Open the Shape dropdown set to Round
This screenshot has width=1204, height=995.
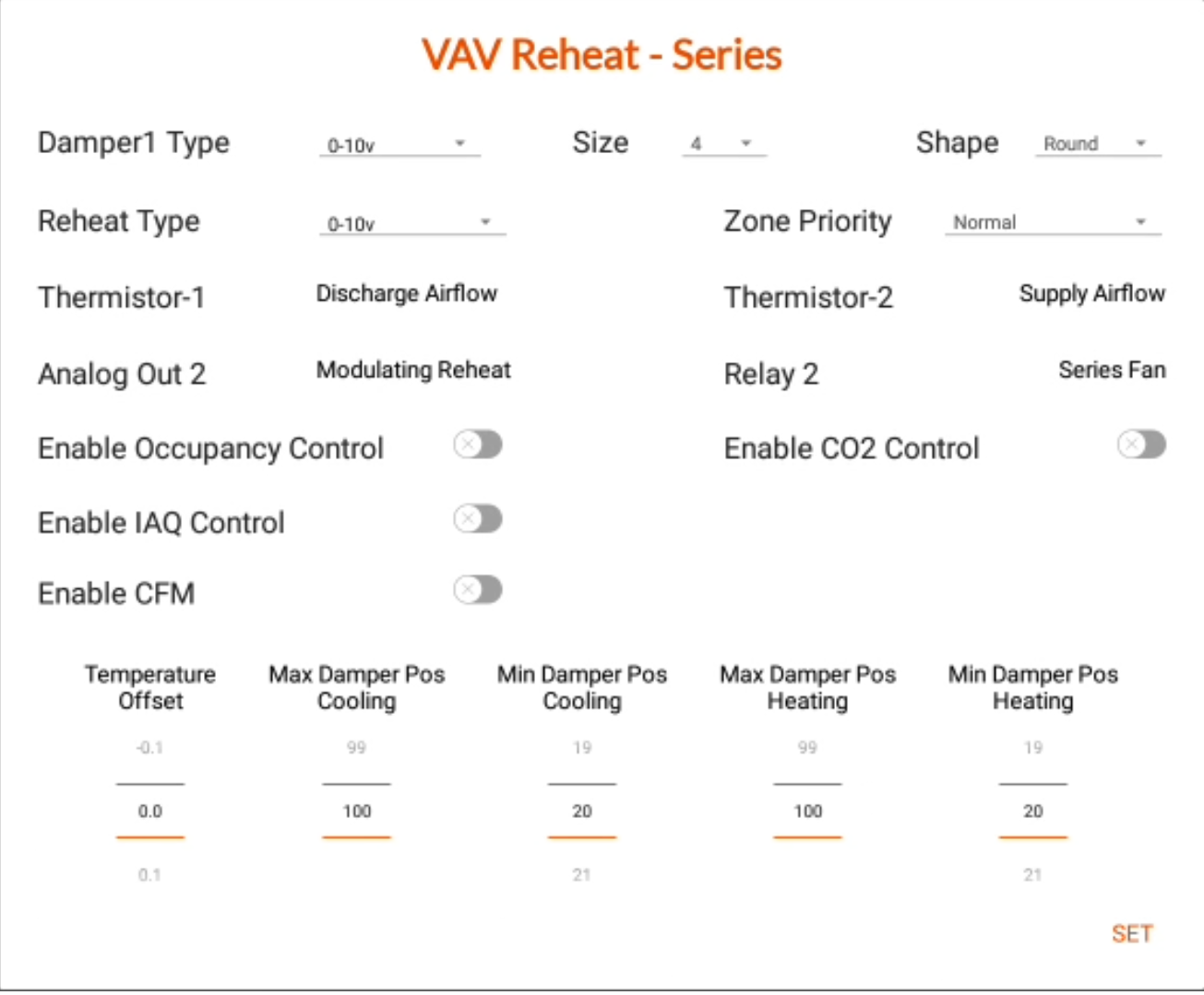tap(1098, 144)
